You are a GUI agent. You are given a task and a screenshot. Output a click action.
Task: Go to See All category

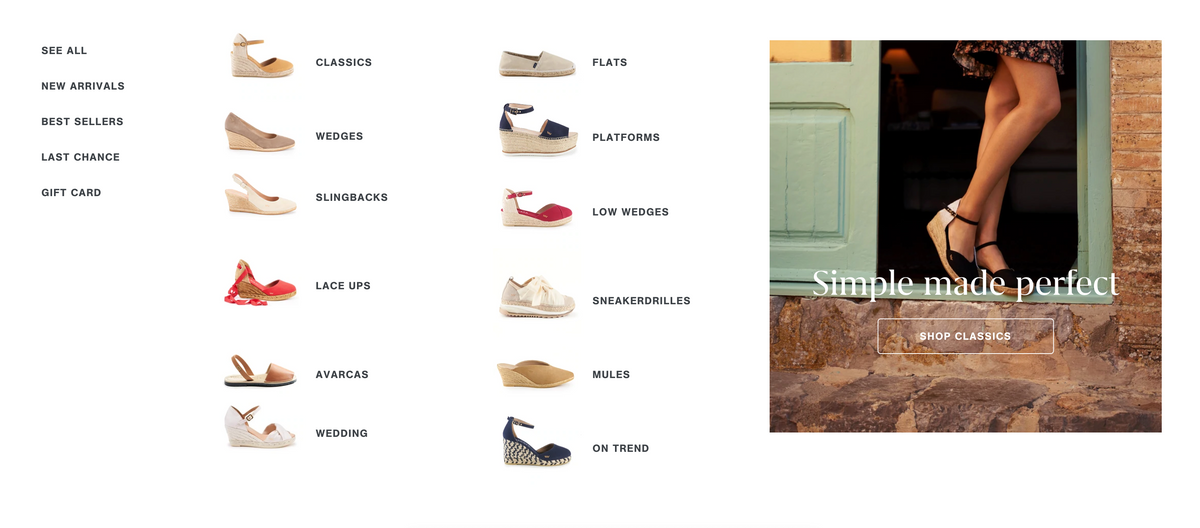point(64,51)
